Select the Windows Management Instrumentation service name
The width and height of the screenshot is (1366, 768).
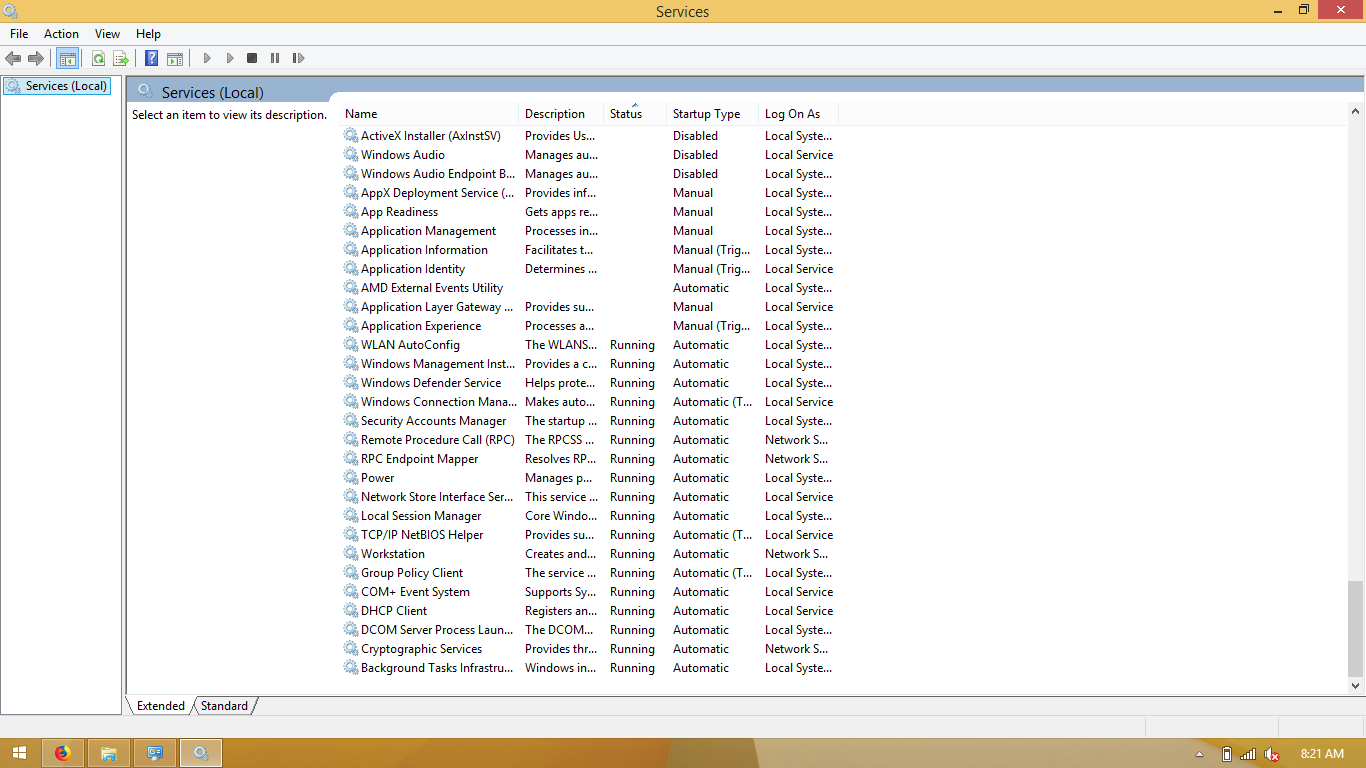coord(438,364)
